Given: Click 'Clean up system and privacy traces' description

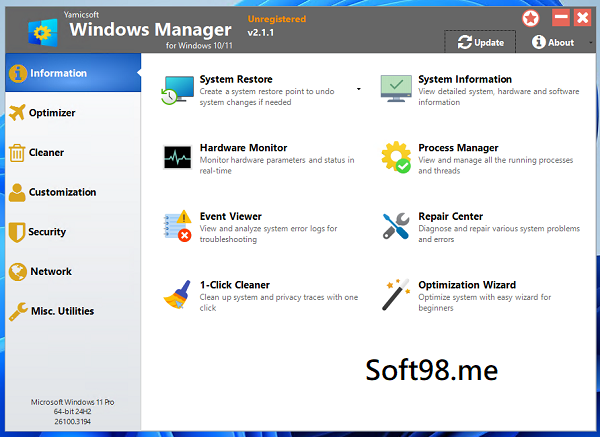Looking at the screenshot, I should [x=279, y=302].
